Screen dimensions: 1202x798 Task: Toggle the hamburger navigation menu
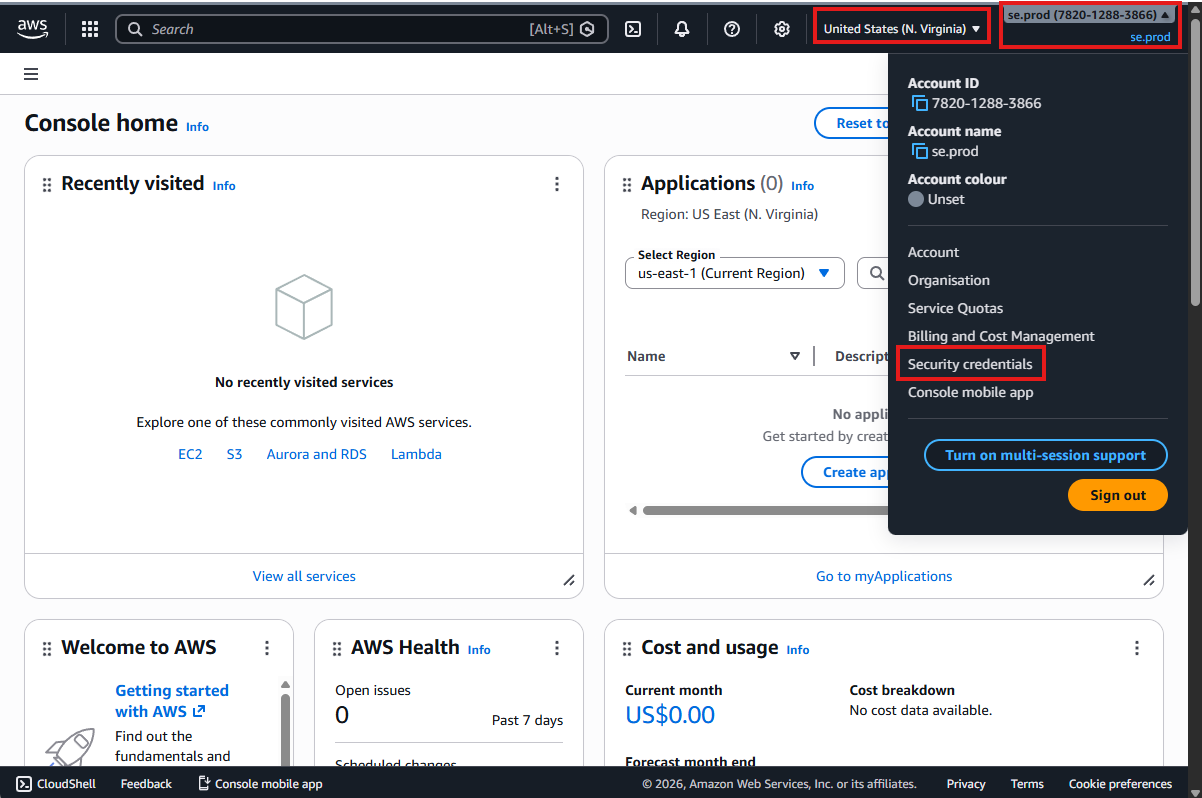(x=31, y=74)
